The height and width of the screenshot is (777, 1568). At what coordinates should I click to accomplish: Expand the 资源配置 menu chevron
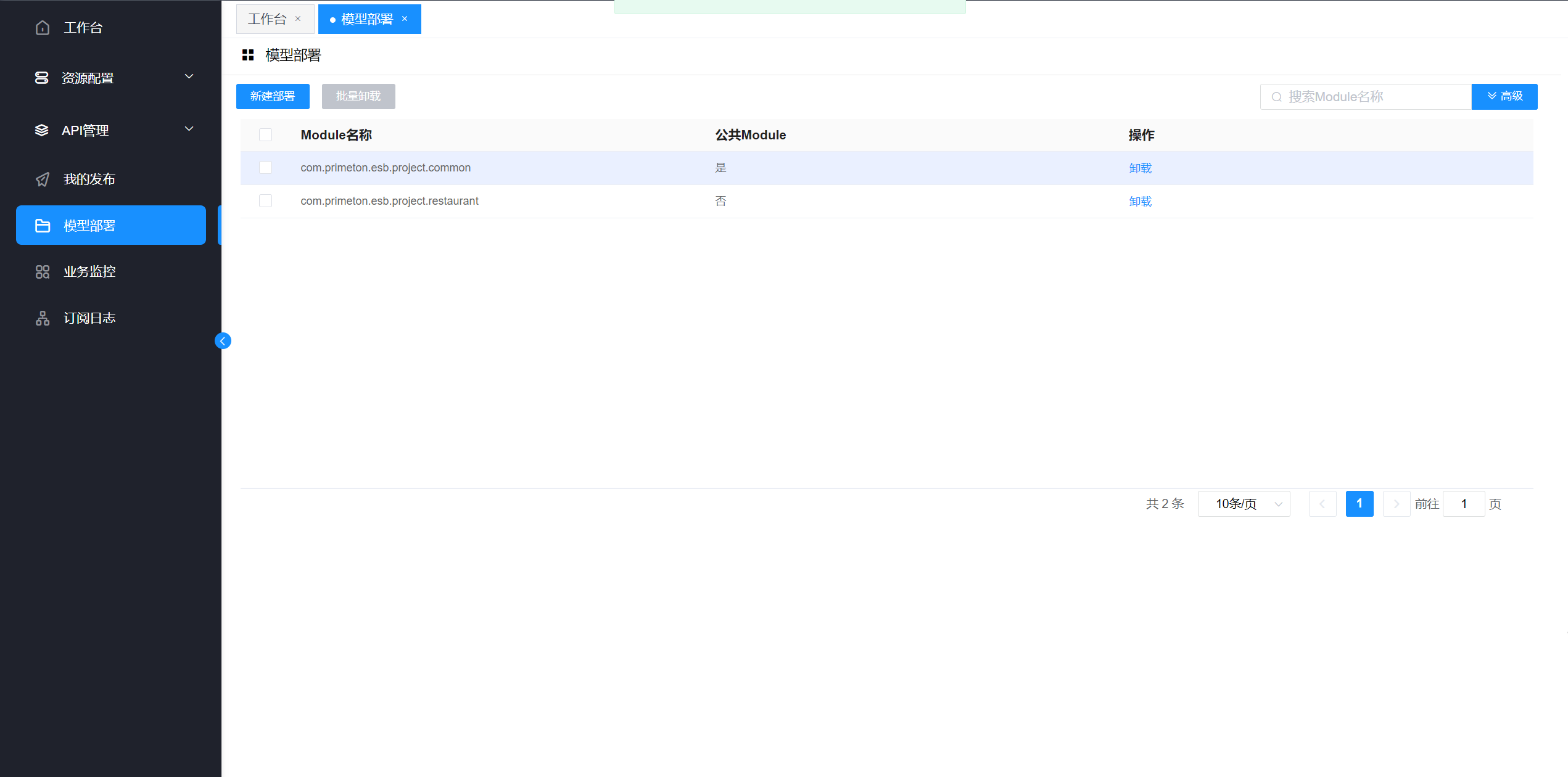[189, 76]
